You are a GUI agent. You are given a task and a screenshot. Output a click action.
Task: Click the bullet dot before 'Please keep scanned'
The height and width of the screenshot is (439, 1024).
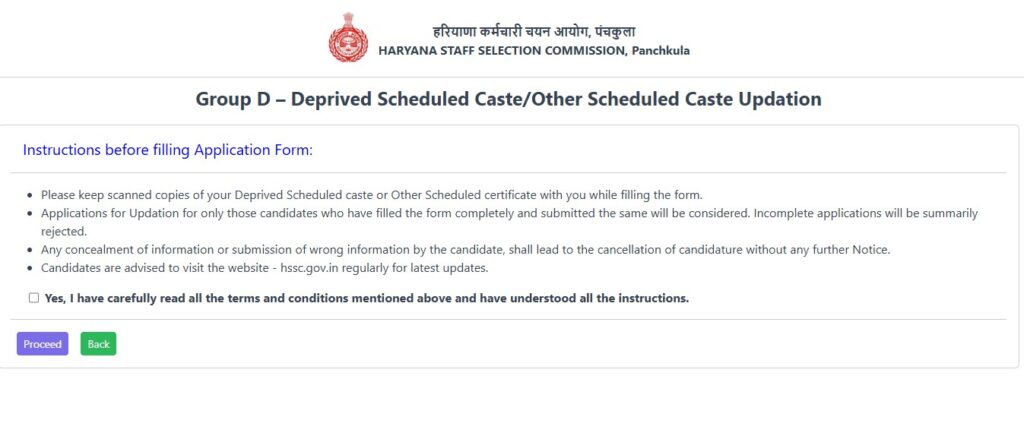(x=30, y=194)
